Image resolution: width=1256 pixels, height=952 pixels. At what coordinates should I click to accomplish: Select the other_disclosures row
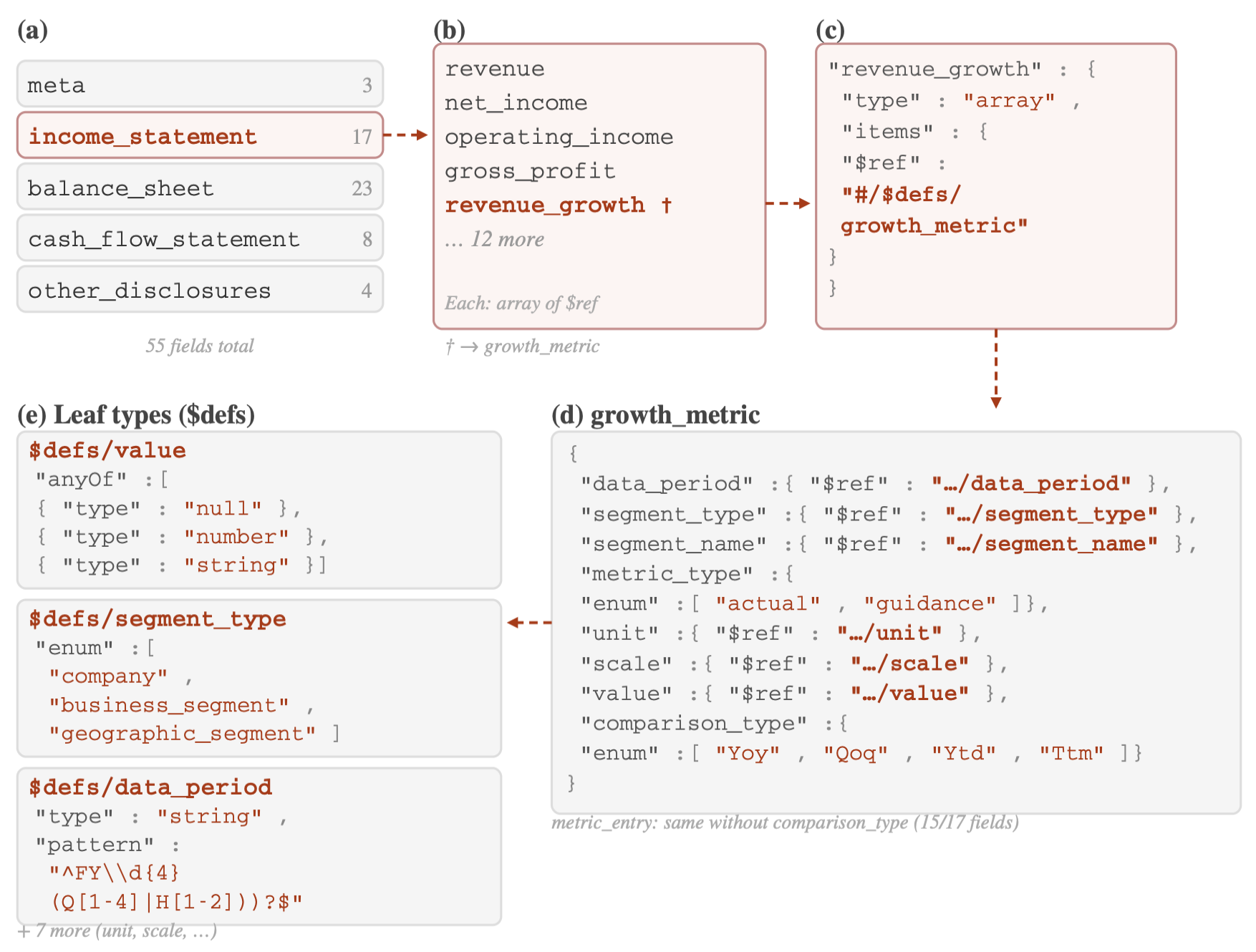(200, 290)
